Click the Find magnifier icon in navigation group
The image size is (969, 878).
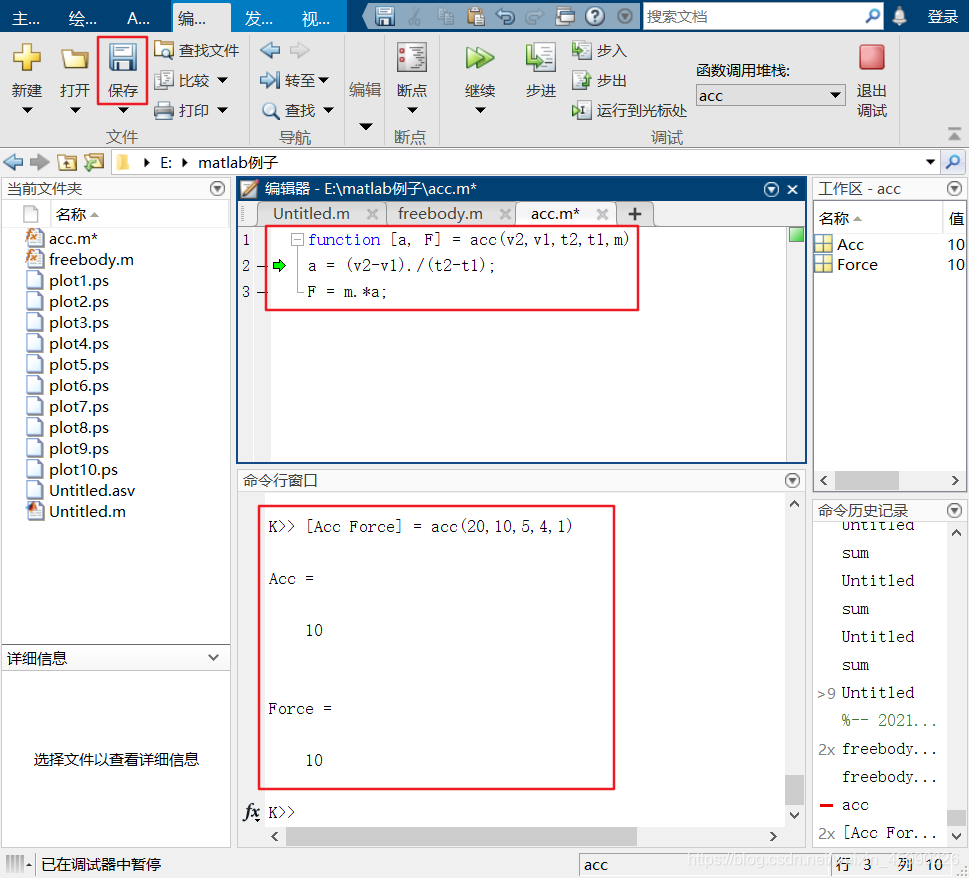271,111
